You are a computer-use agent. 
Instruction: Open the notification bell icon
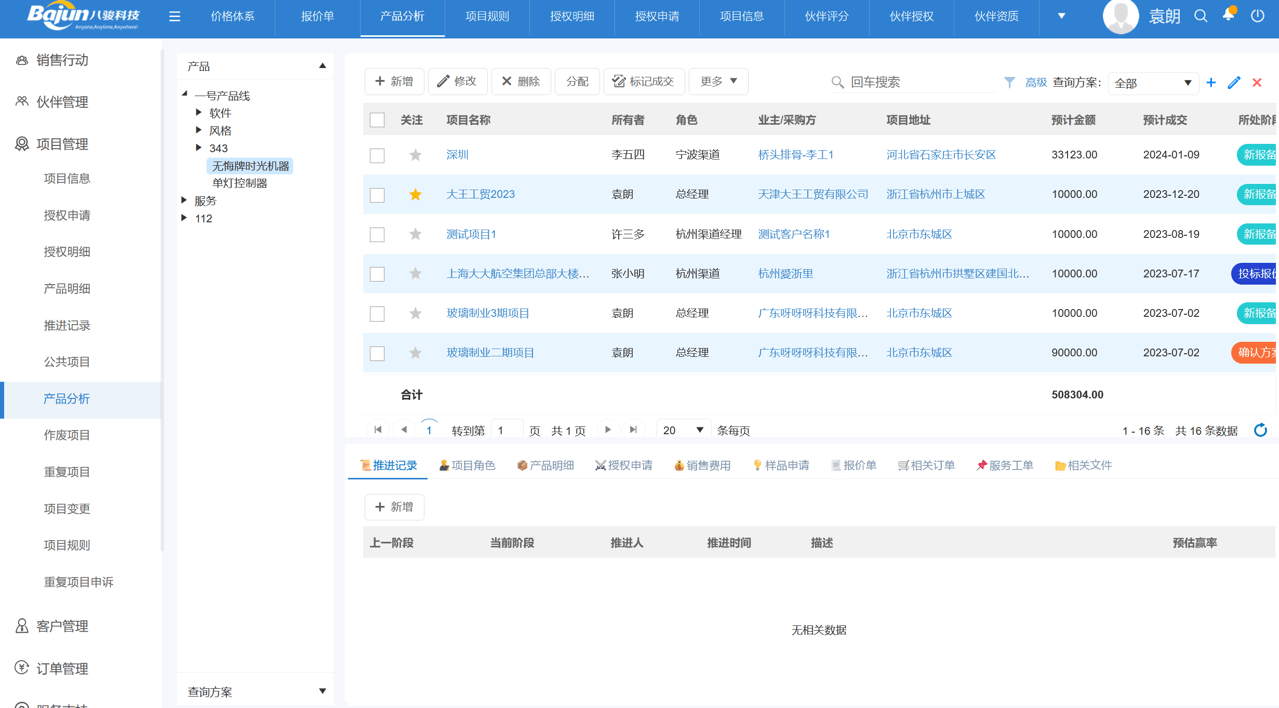click(x=1228, y=16)
